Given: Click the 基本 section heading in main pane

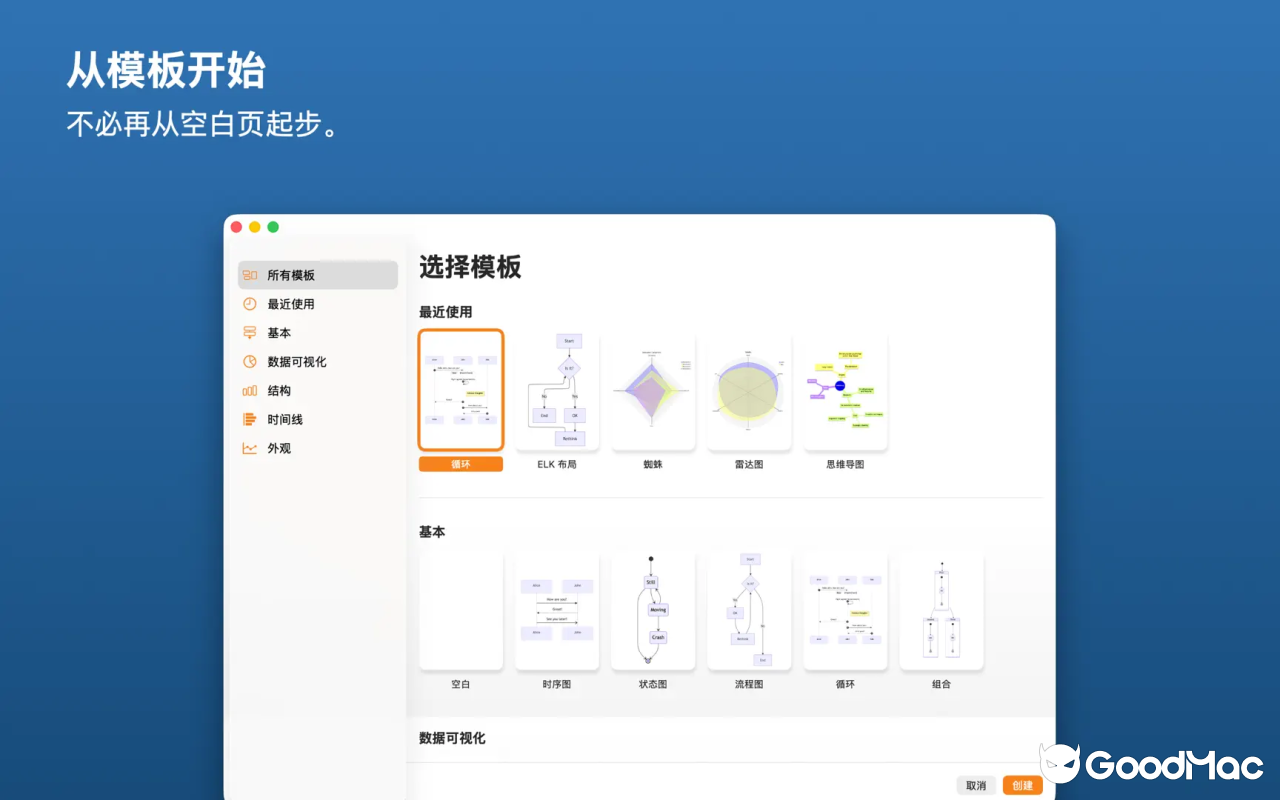Looking at the screenshot, I should tap(432, 532).
